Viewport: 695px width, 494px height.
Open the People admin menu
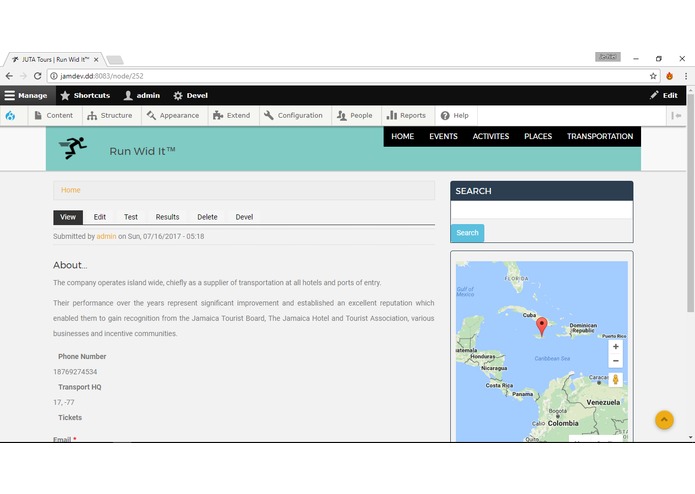pos(355,116)
